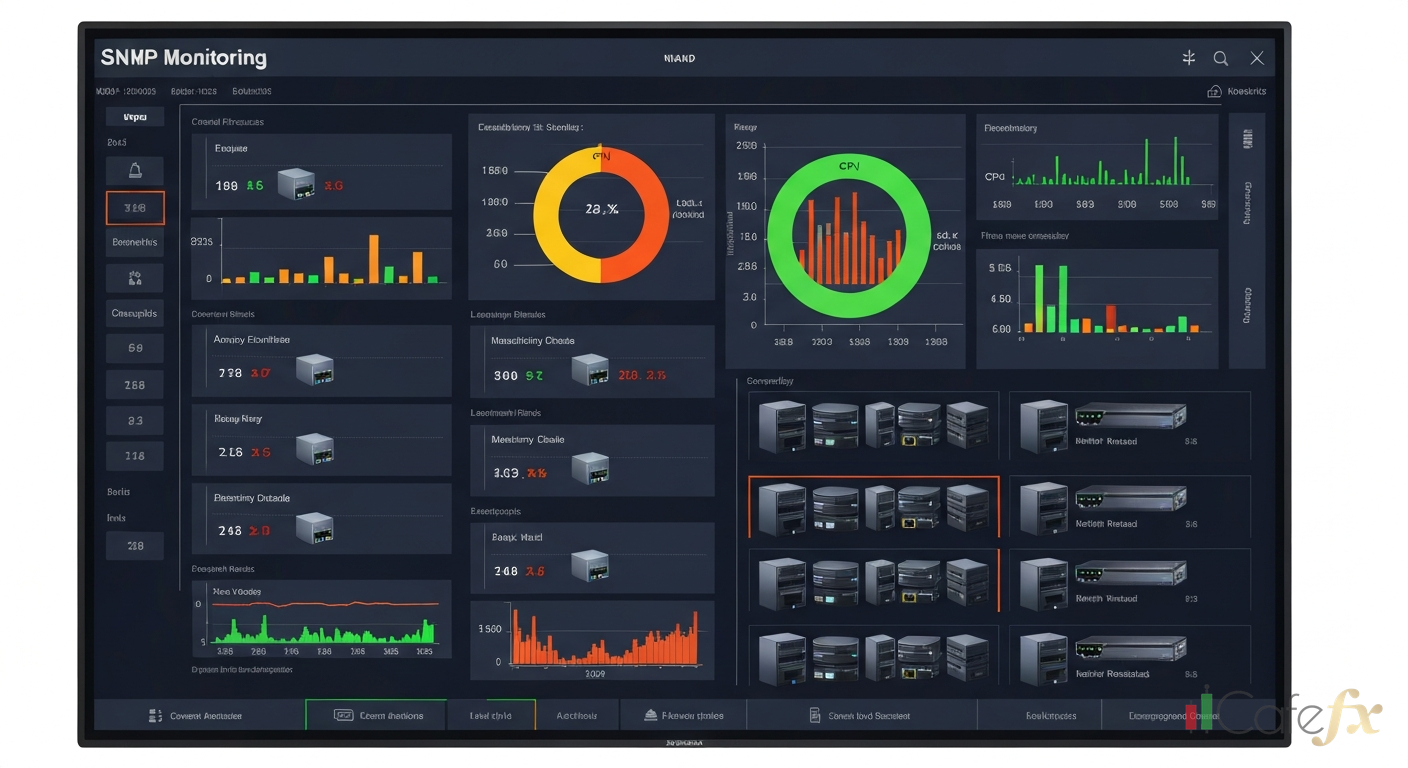The image size is (1408, 768).
Task: Switch to the Epider-1028 tab
Action: click(193, 90)
